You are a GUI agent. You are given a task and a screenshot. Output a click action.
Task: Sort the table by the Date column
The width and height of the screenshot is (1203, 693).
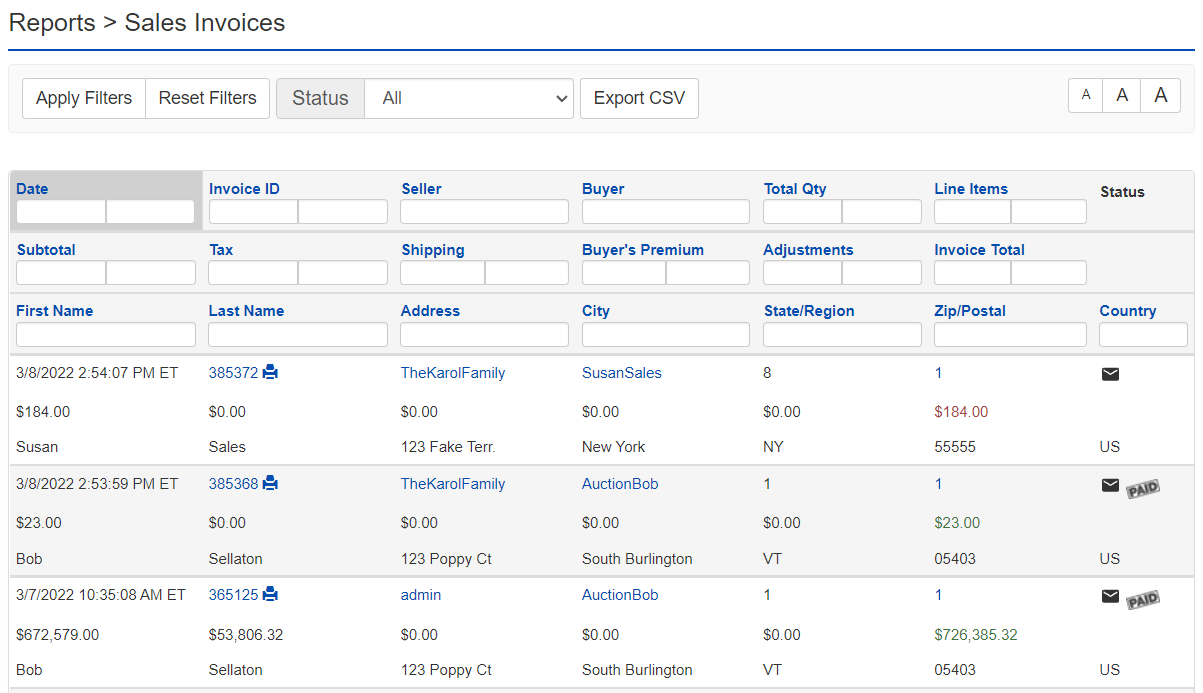click(x=31, y=188)
